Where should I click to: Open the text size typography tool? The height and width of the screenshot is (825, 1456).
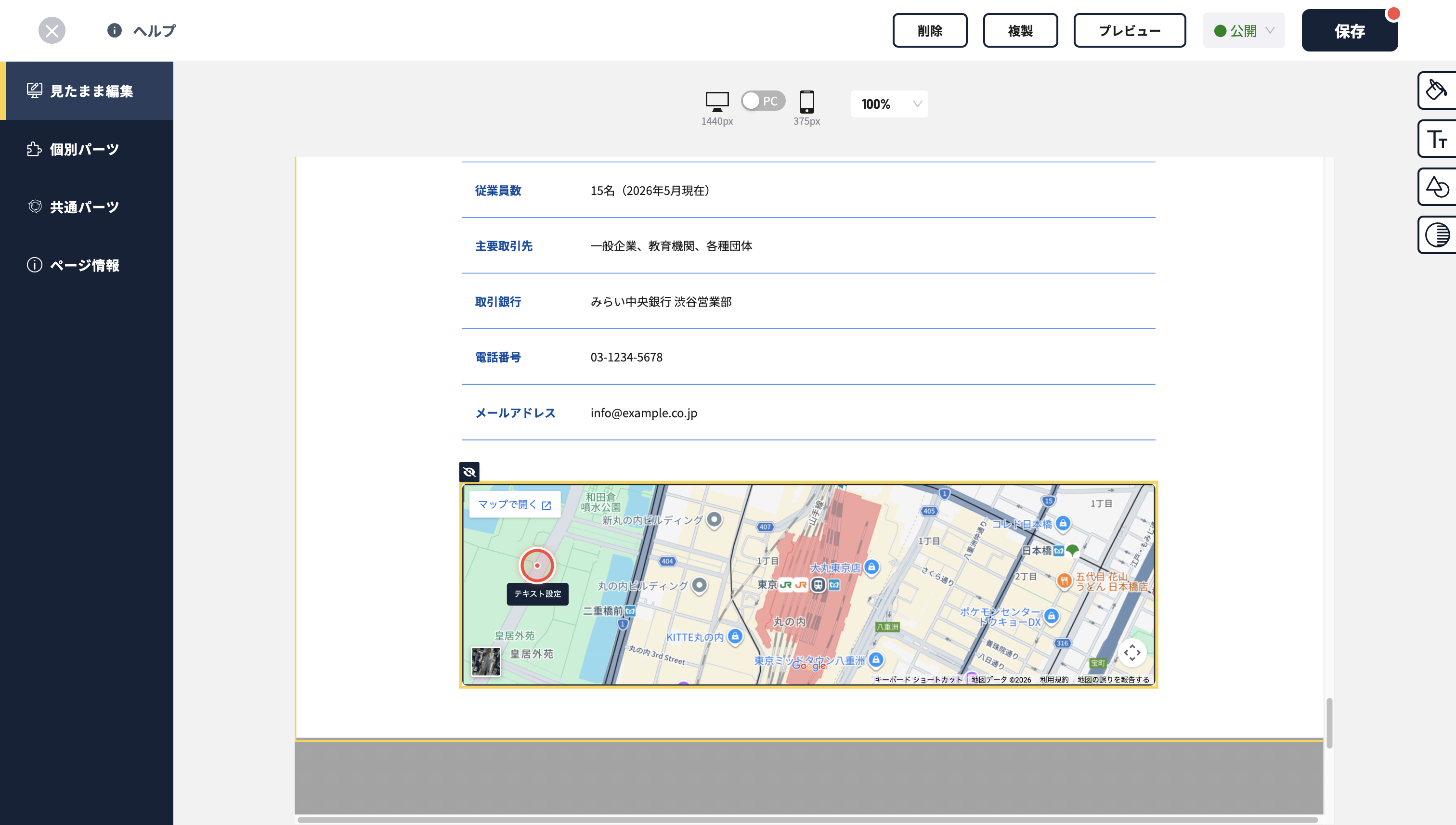[x=1437, y=138]
